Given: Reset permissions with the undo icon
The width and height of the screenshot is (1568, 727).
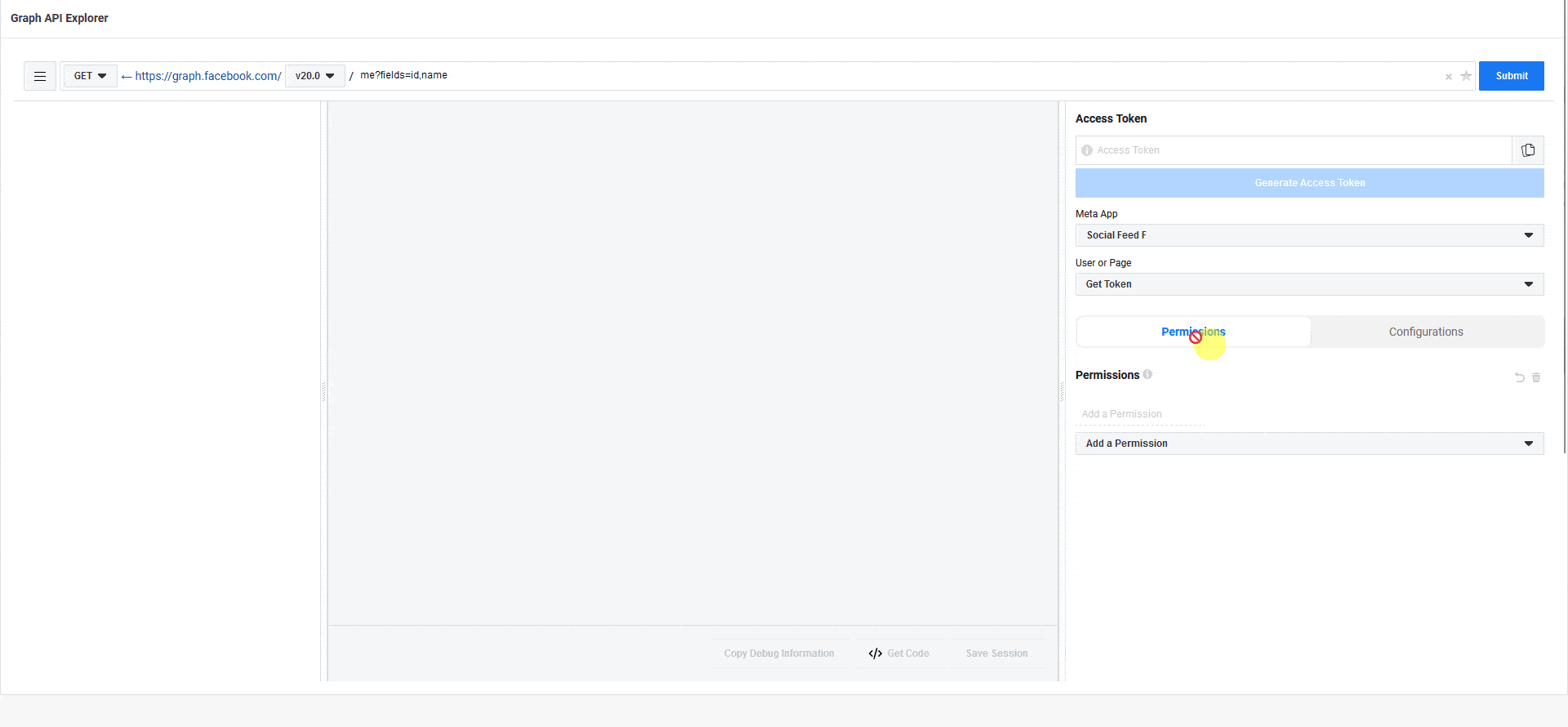Looking at the screenshot, I should 1520,377.
